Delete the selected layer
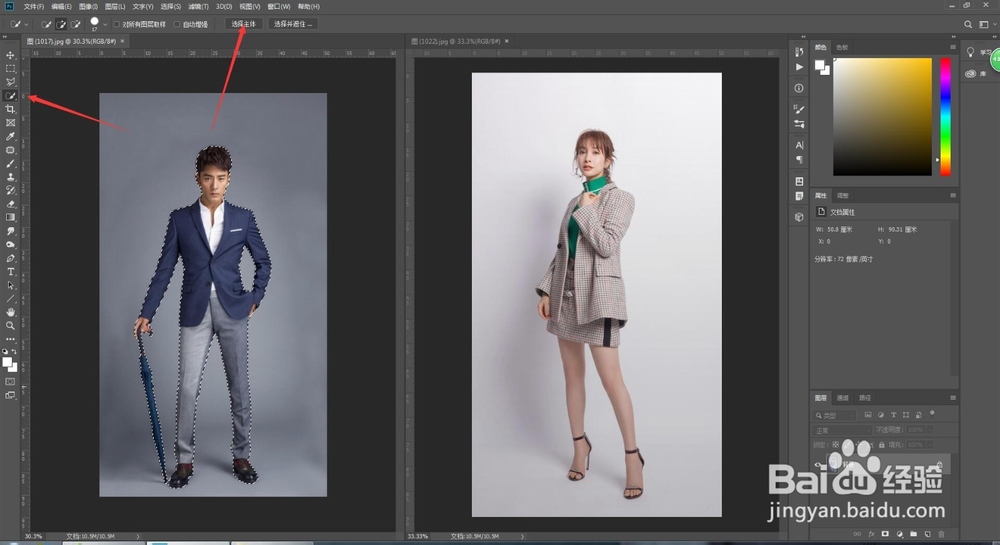Viewport: 1000px width, 545px height. tap(941, 534)
